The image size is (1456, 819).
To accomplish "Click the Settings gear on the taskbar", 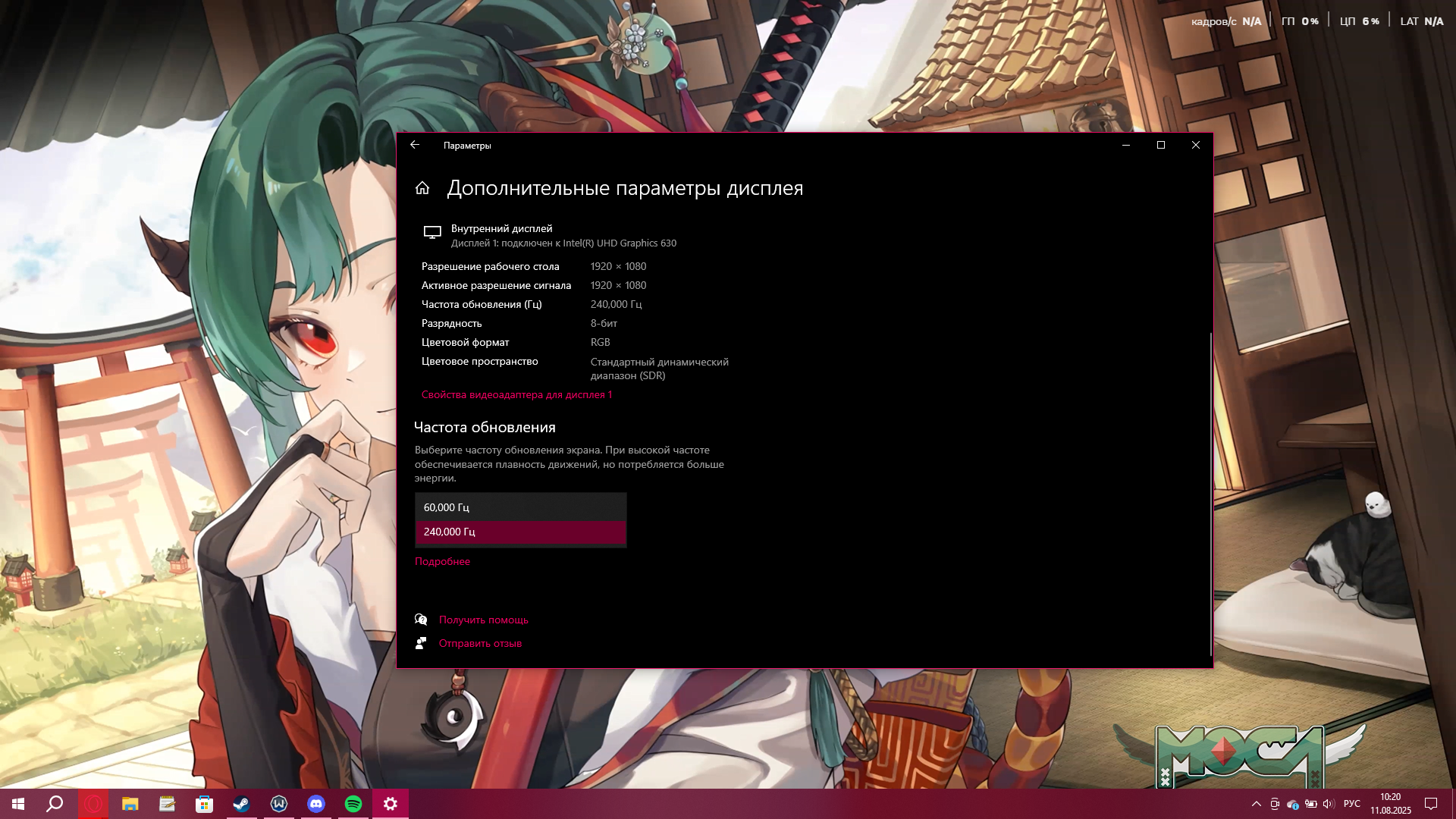I will (391, 804).
